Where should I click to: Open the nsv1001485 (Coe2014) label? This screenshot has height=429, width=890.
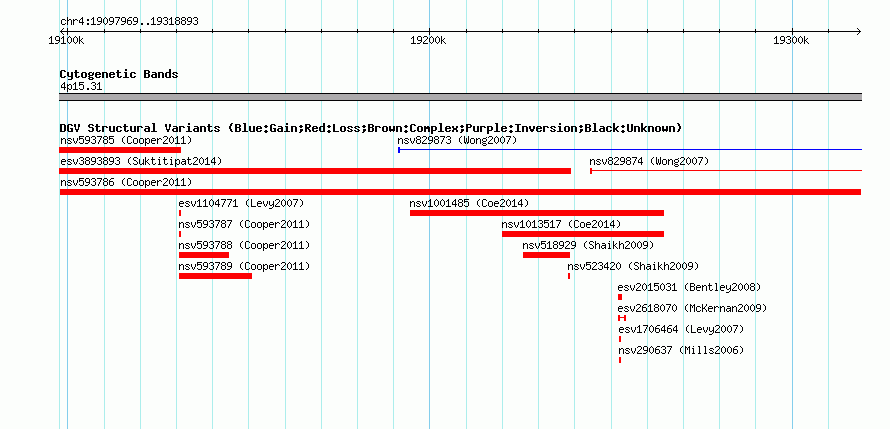(469, 203)
